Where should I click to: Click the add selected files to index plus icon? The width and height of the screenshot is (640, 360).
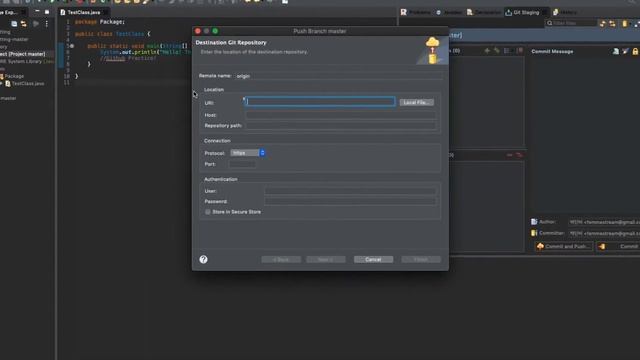(x=487, y=51)
